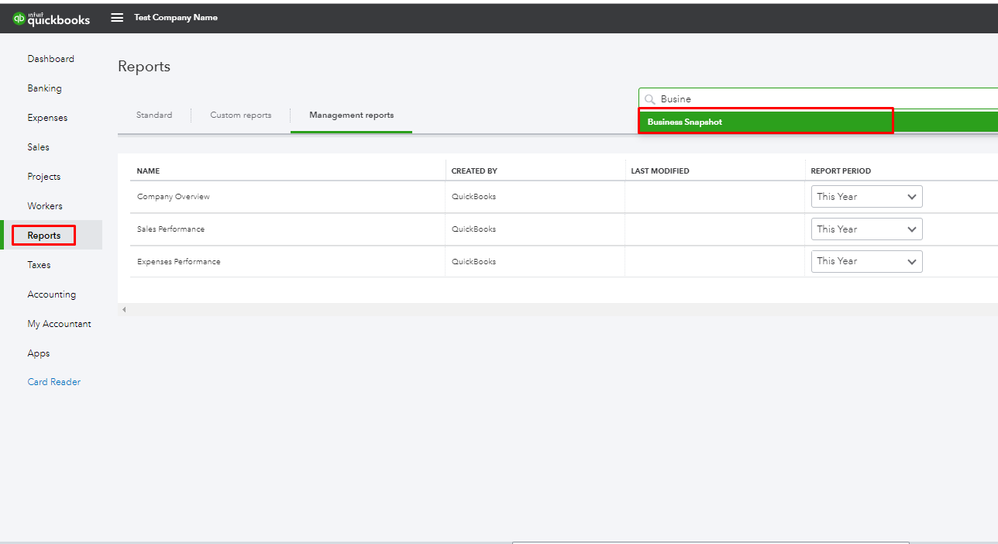Open My Accountant in the sidebar
The image size is (998, 544).
tap(59, 324)
